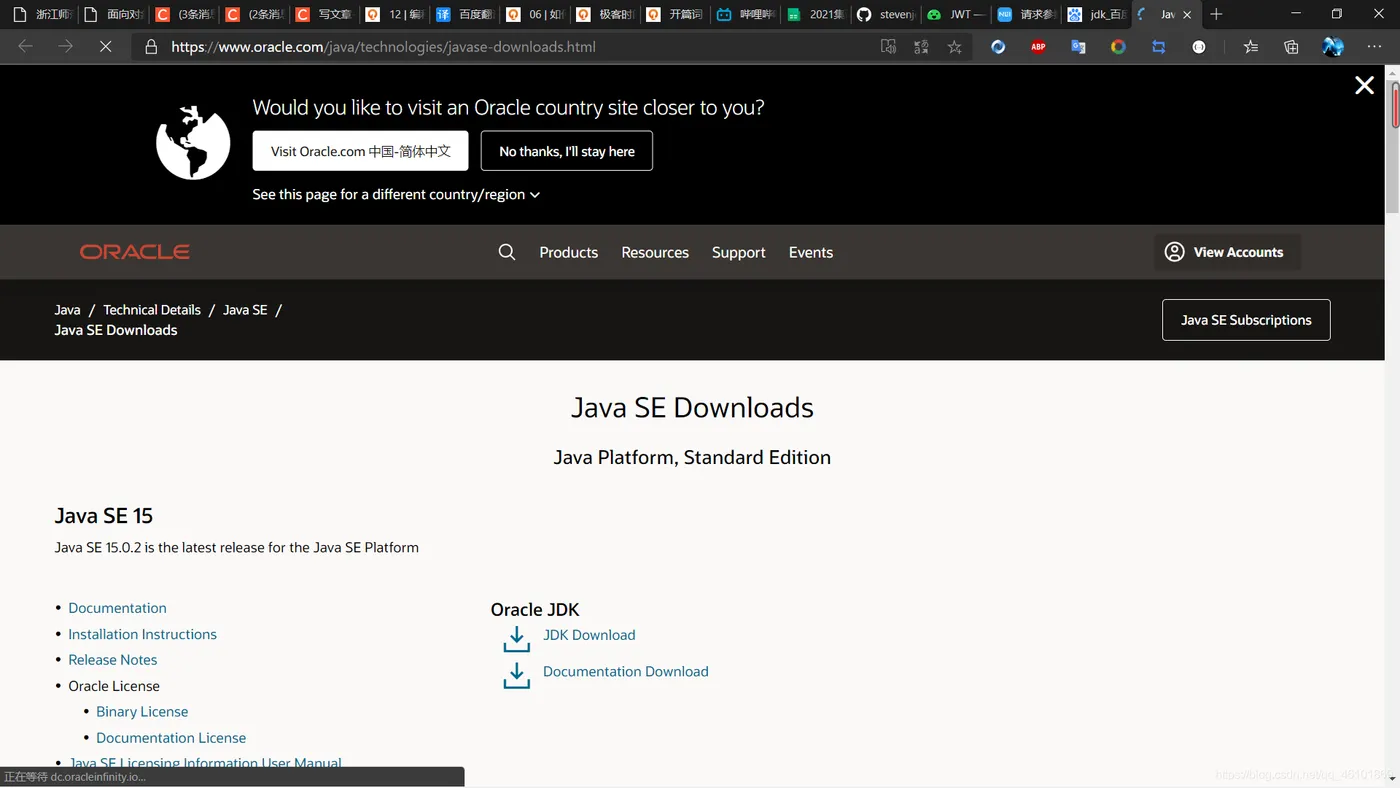Click the white round extension icon
Image resolution: width=1400 pixels, height=788 pixels.
coord(1198,47)
